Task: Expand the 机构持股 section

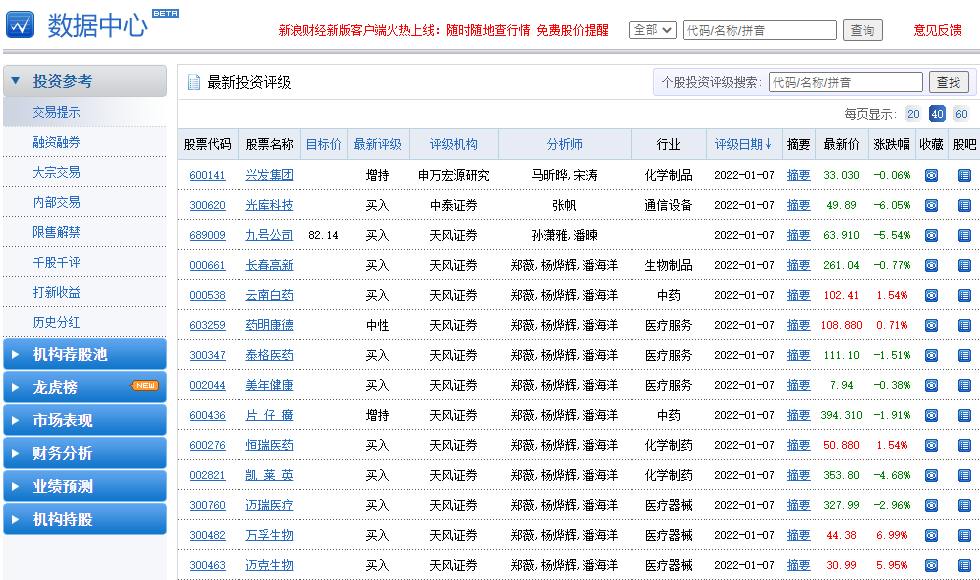Action: [x=85, y=519]
